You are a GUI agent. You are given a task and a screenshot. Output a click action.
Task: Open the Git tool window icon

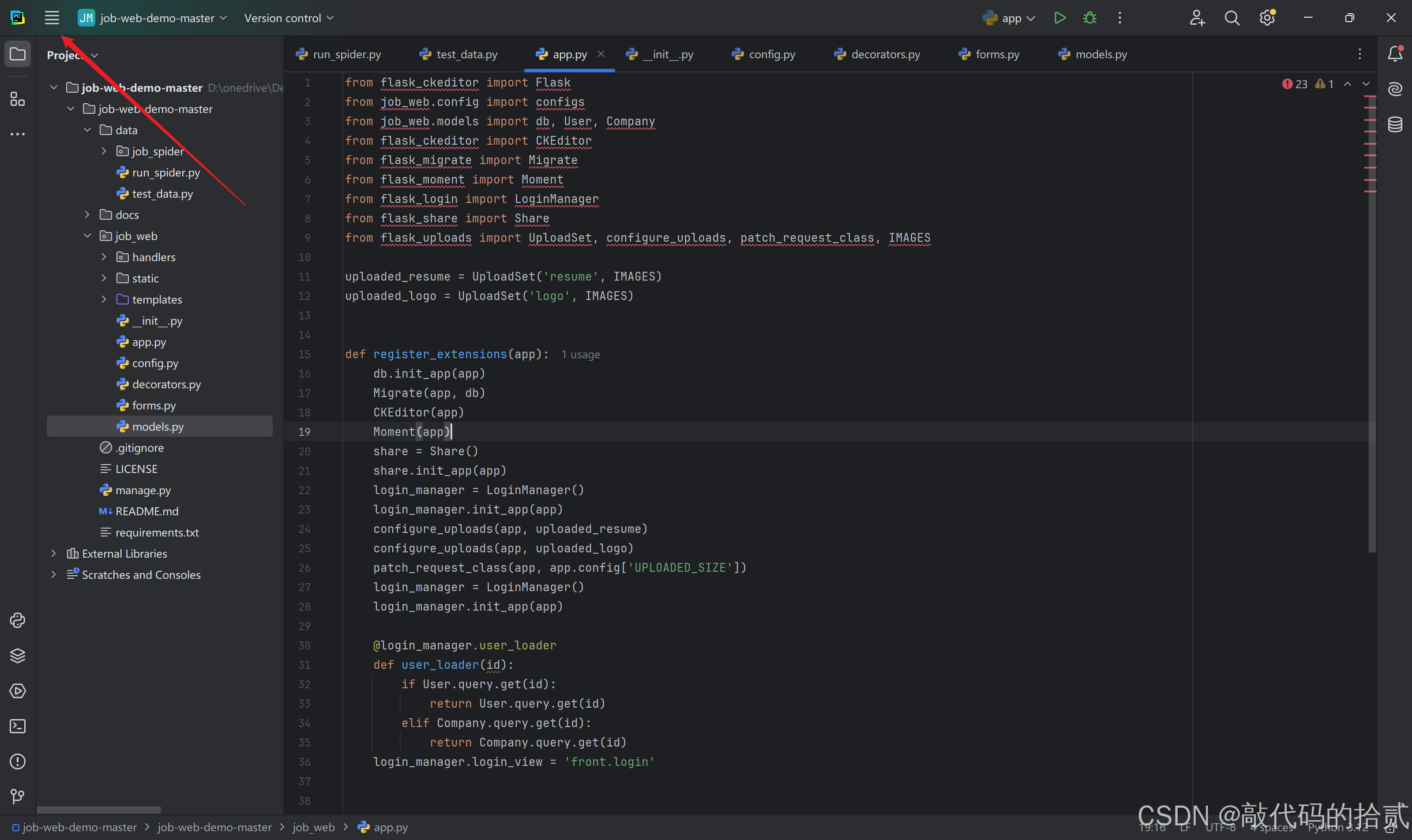18,796
